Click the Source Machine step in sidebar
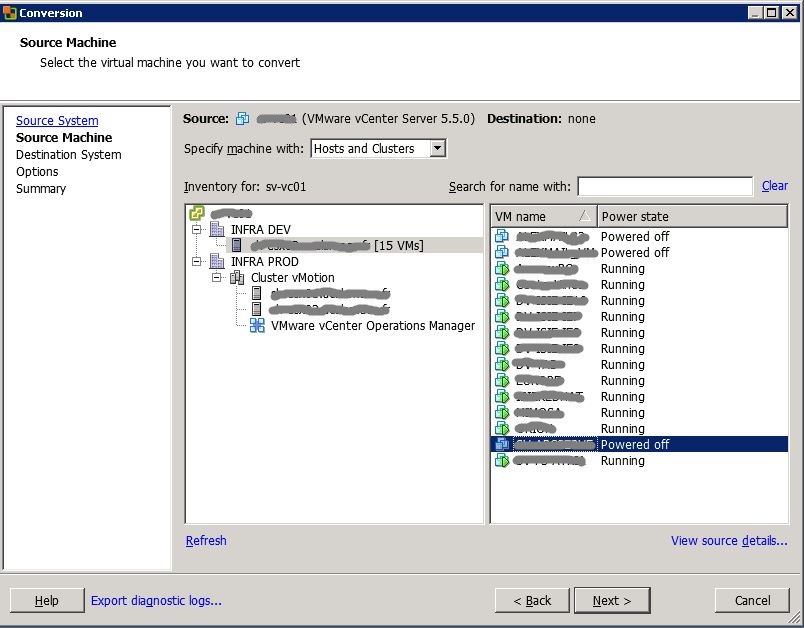804x628 pixels. tap(64, 137)
